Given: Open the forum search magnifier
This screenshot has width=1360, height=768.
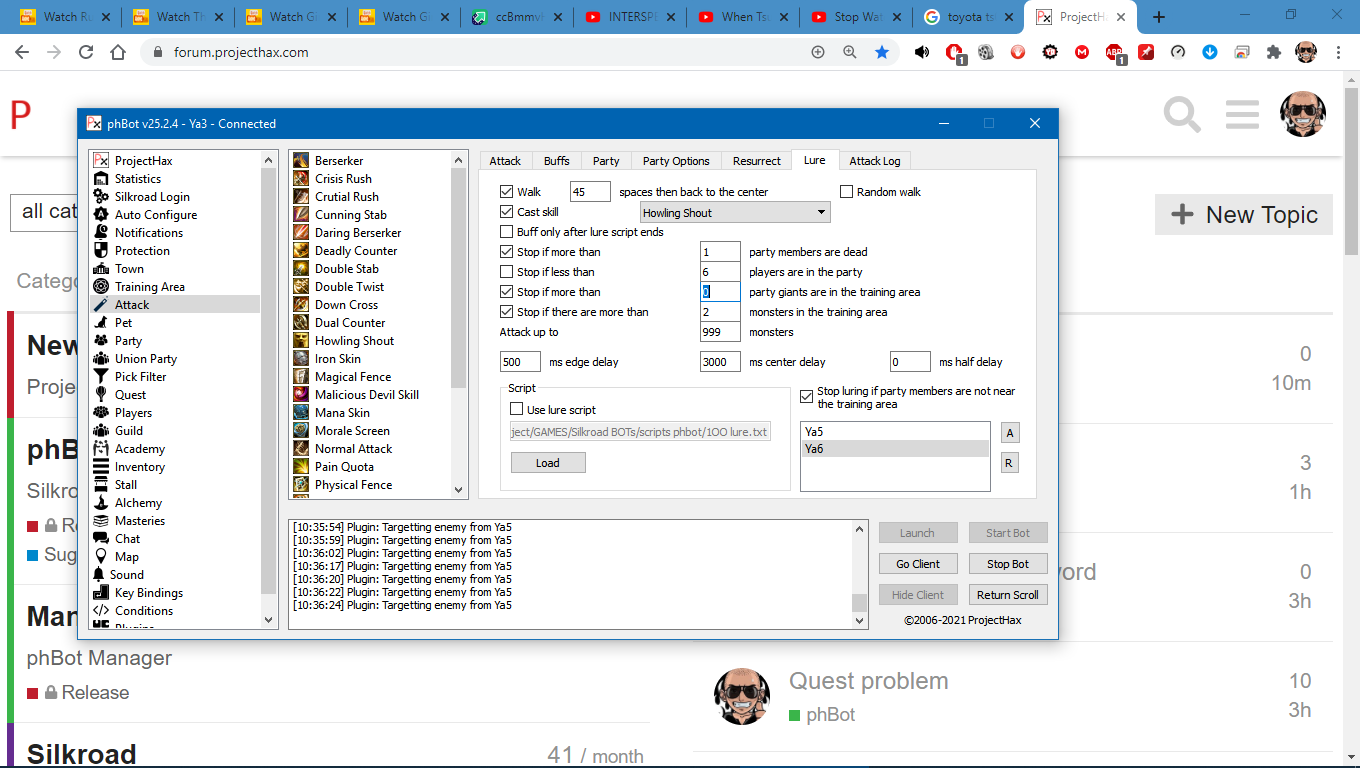Looking at the screenshot, I should (x=1182, y=115).
